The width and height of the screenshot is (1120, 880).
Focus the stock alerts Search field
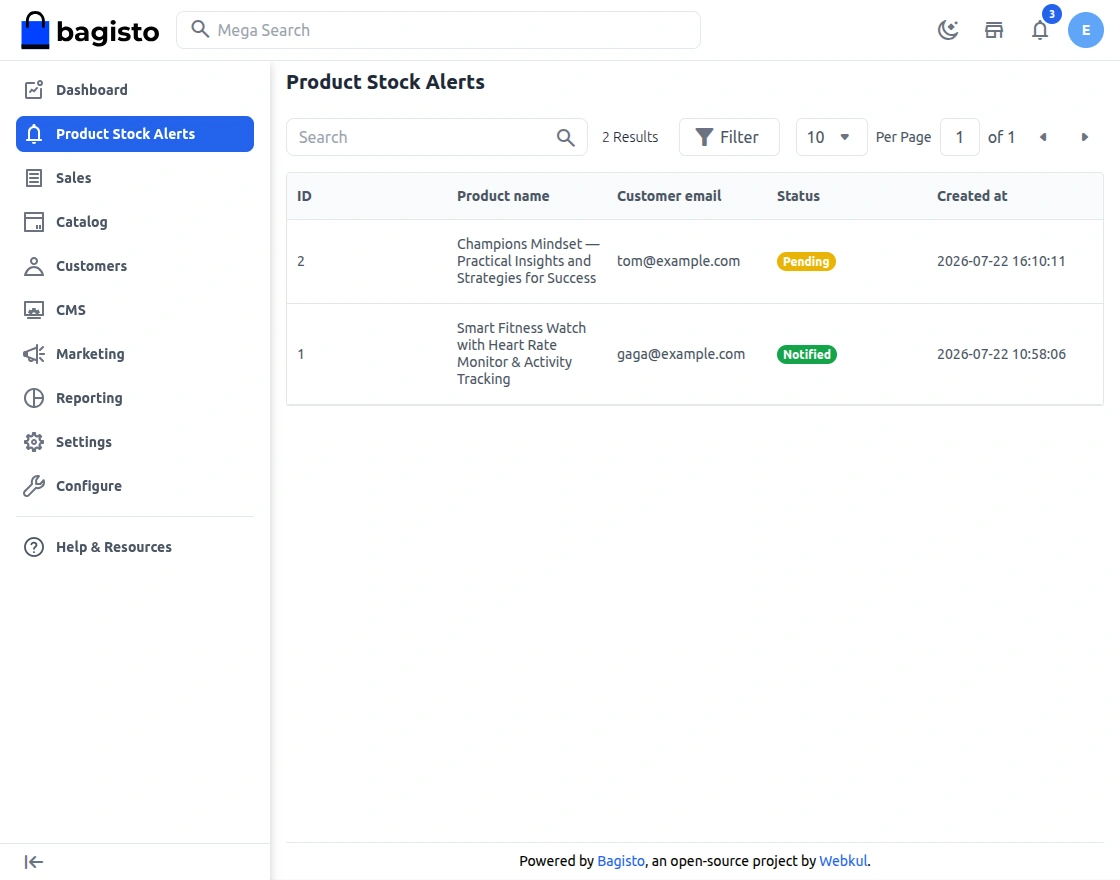click(x=437, y=137)
